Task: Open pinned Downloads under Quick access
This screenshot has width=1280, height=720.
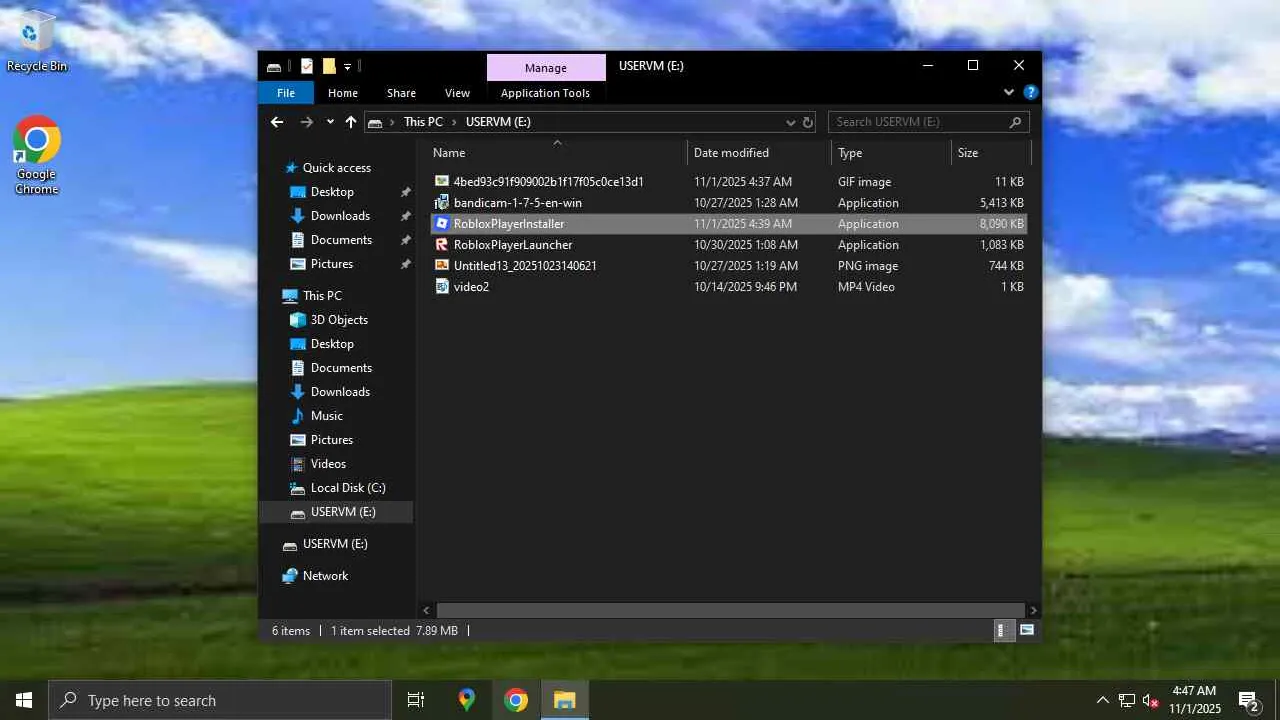Action: coord(340,216)
